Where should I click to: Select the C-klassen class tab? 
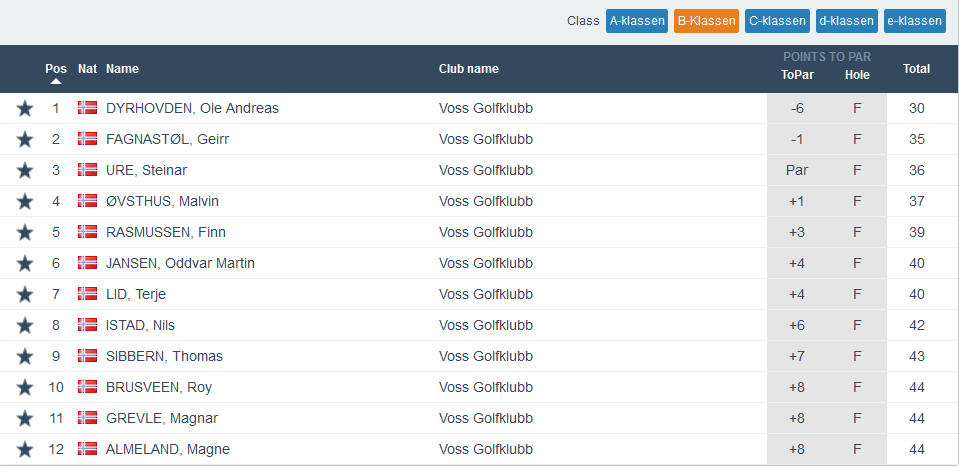click(x=776, y=21)
